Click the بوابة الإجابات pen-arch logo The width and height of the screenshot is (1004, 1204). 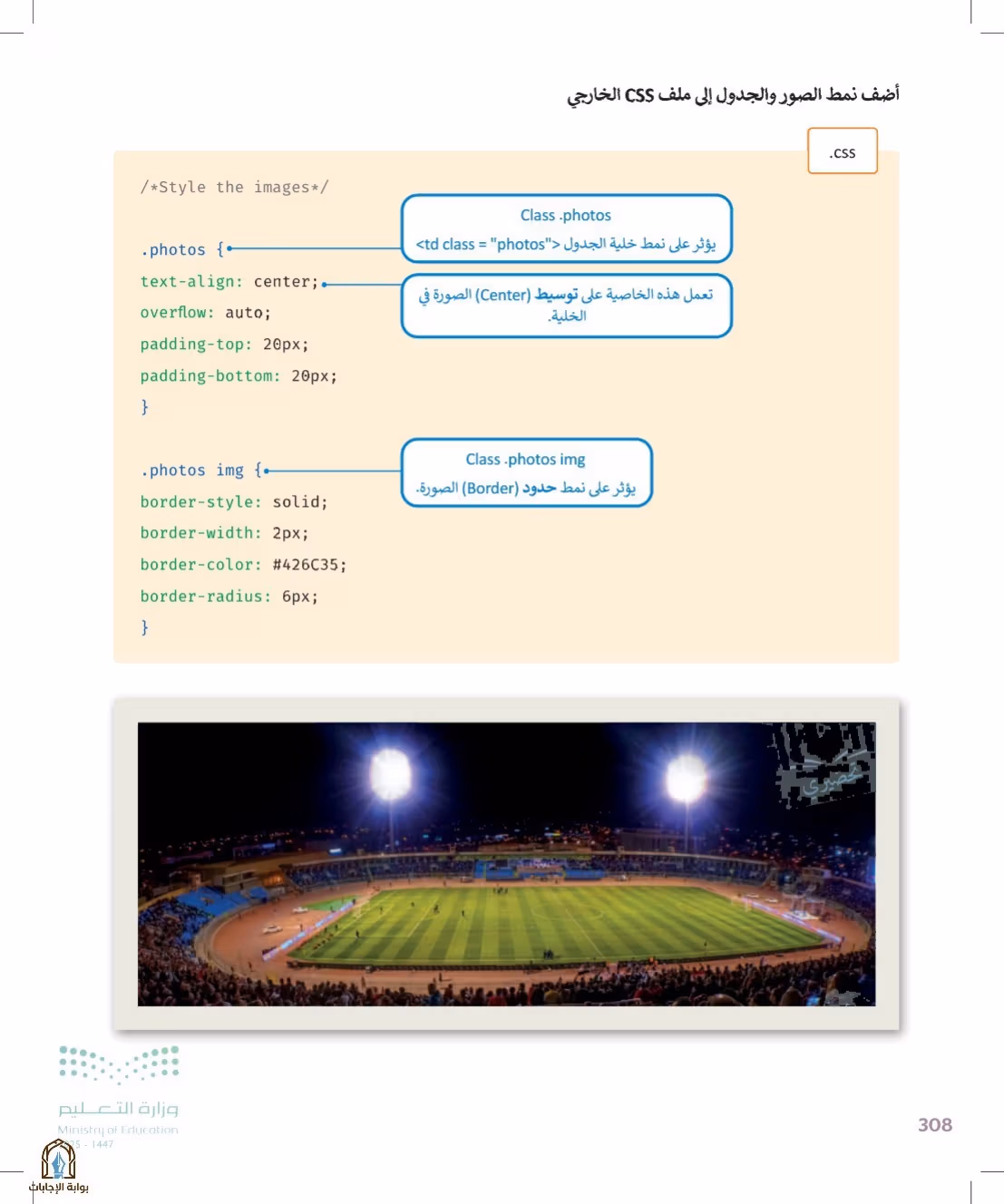pos(58,1166)
